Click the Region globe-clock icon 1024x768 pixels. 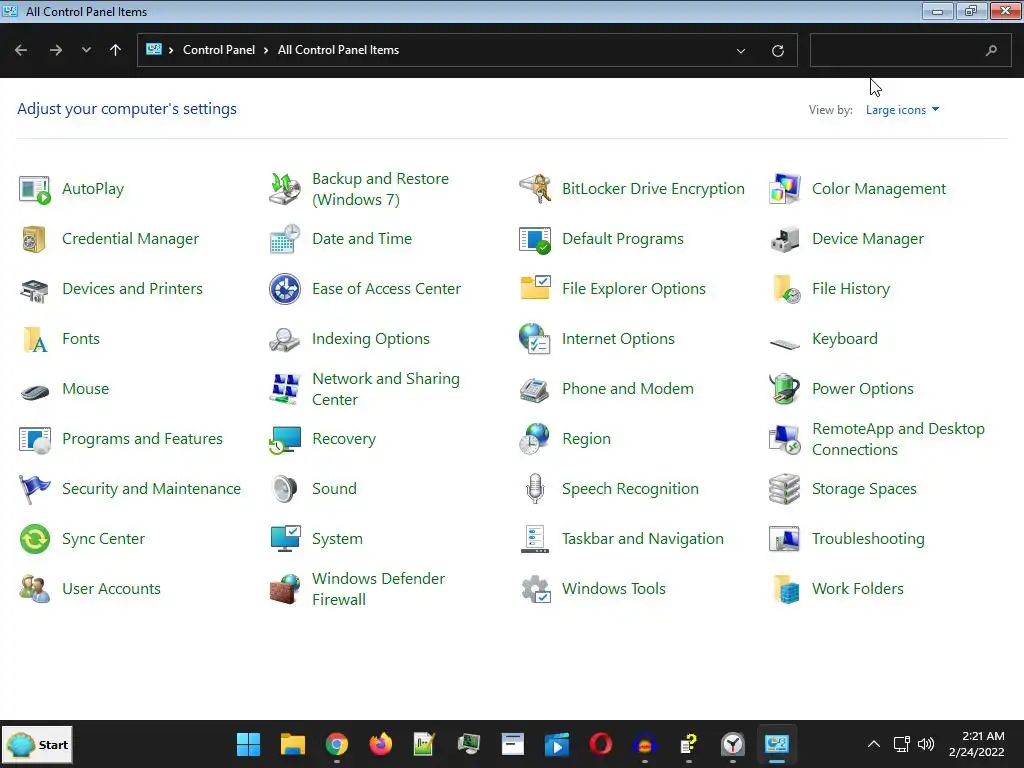click(535, 438)
